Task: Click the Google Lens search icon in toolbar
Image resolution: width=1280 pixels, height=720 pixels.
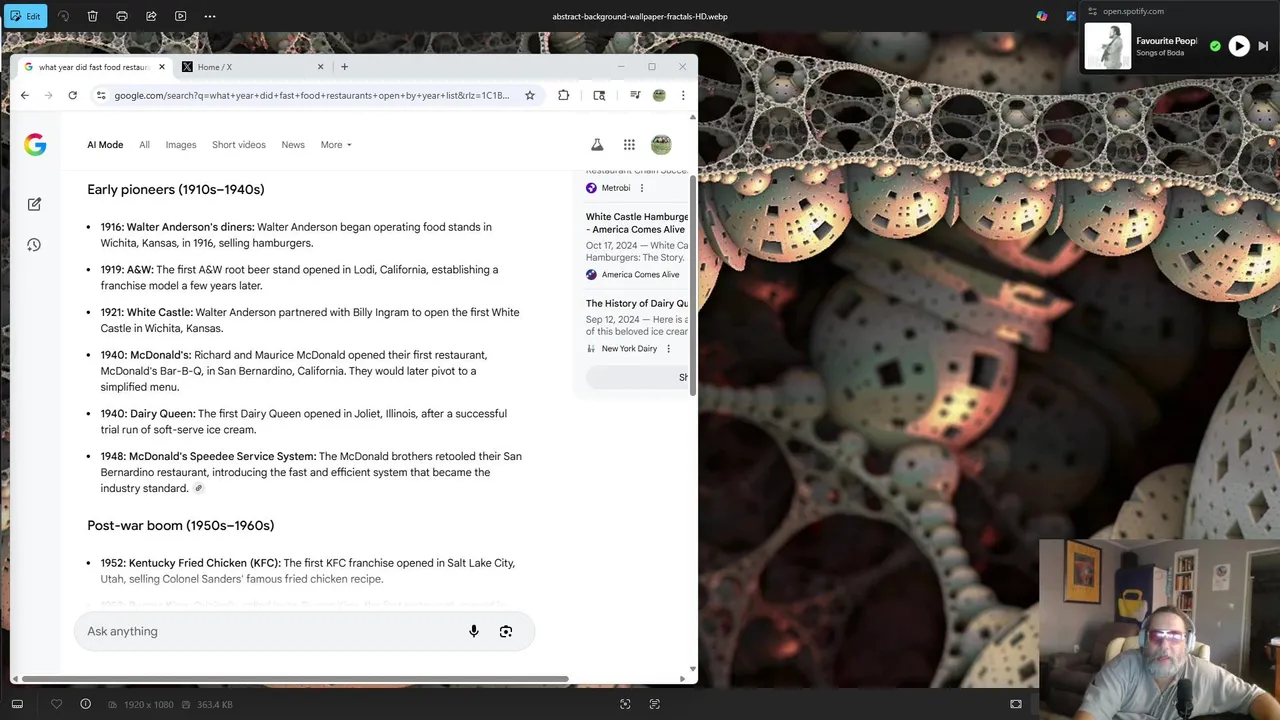Action: pyautogui.click(x=599, y=95)
